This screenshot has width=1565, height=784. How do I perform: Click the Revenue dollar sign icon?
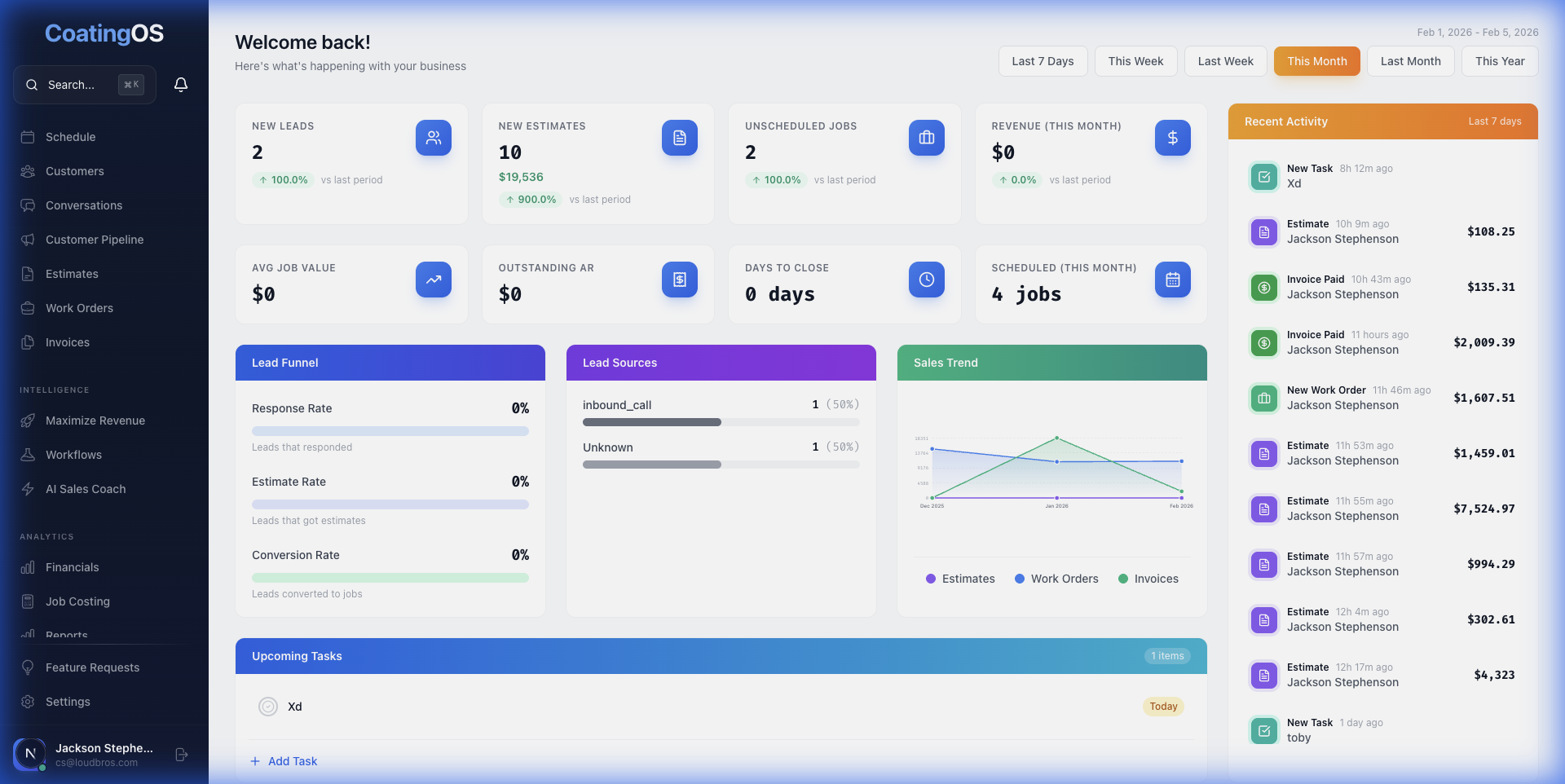[1172, 138]
